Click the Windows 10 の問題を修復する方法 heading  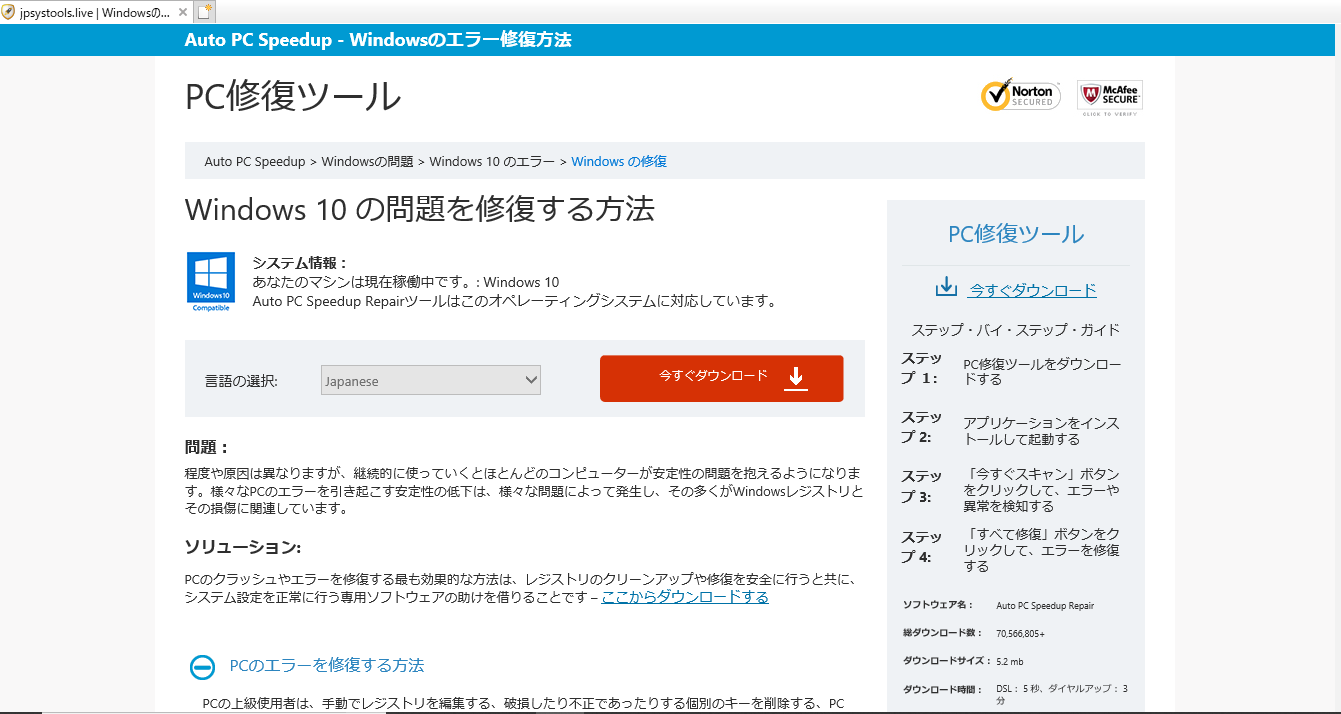tap(420, 209)
